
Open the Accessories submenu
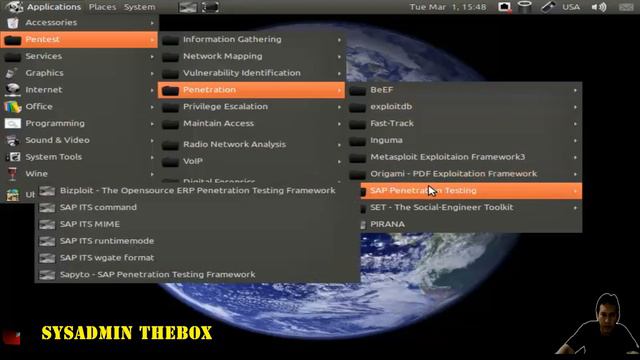click(x=79, y=23)
